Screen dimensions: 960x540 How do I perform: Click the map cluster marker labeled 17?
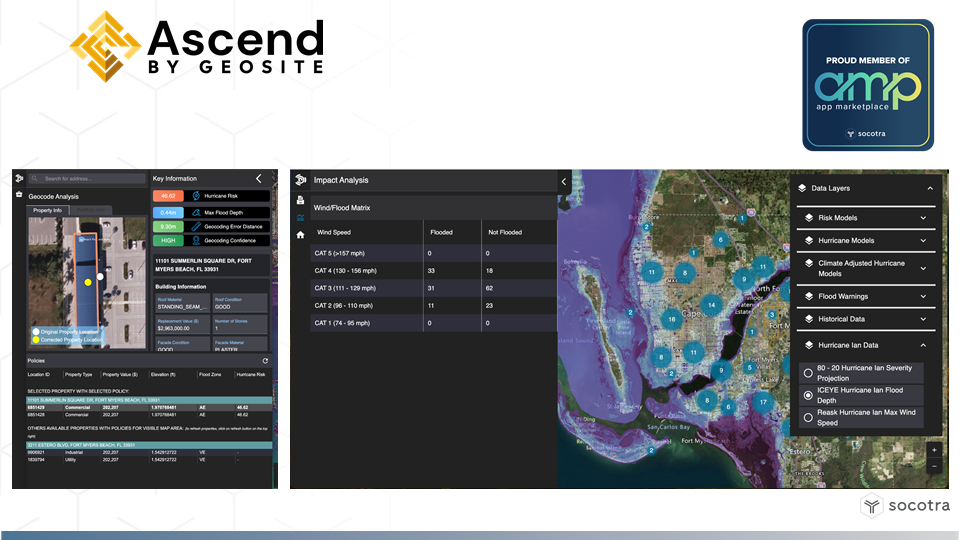[x=763, y=402]
